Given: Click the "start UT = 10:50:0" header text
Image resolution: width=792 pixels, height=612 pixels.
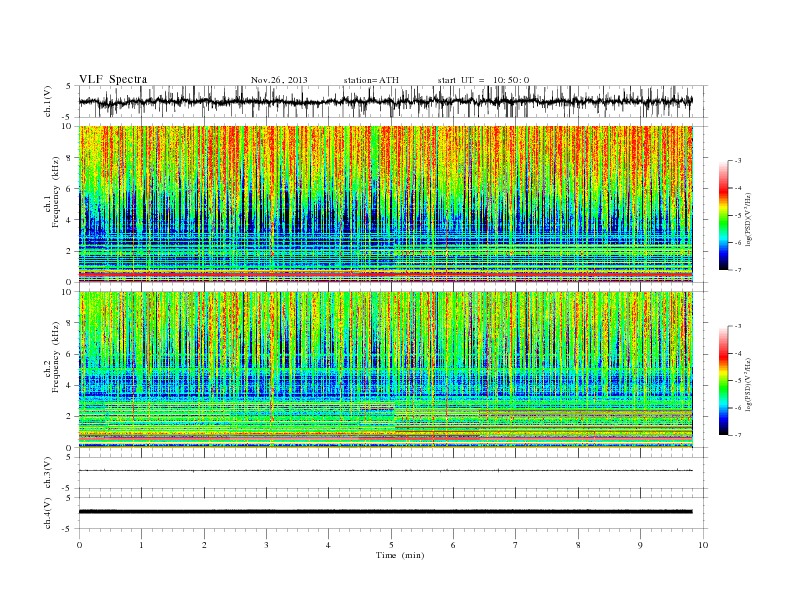Looking at the screenshot, I should click(483, 80).
